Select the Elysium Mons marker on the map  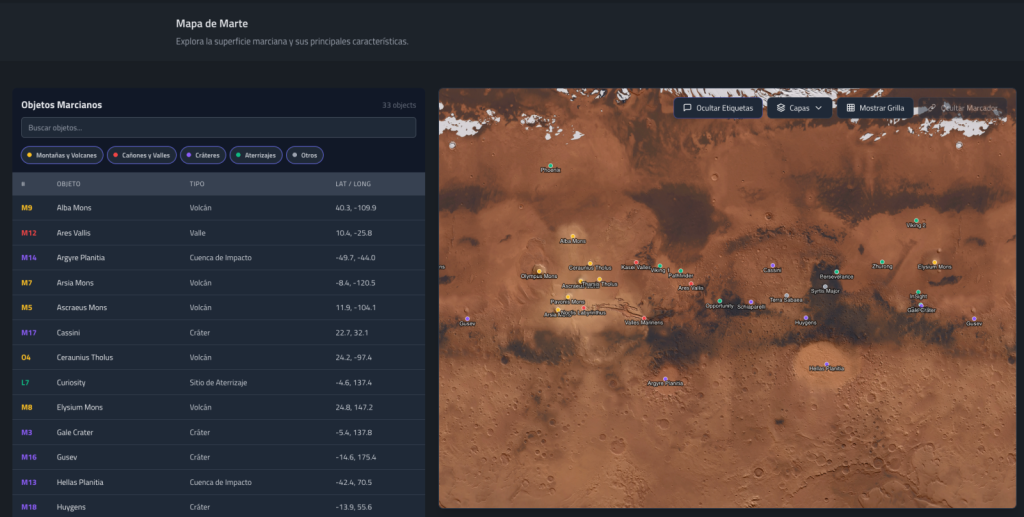tap(935, 262)
